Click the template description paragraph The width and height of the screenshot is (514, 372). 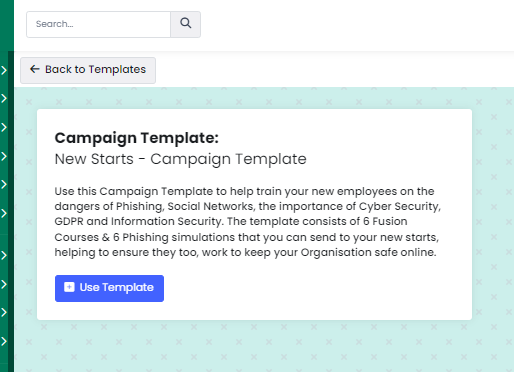(248, 222)
